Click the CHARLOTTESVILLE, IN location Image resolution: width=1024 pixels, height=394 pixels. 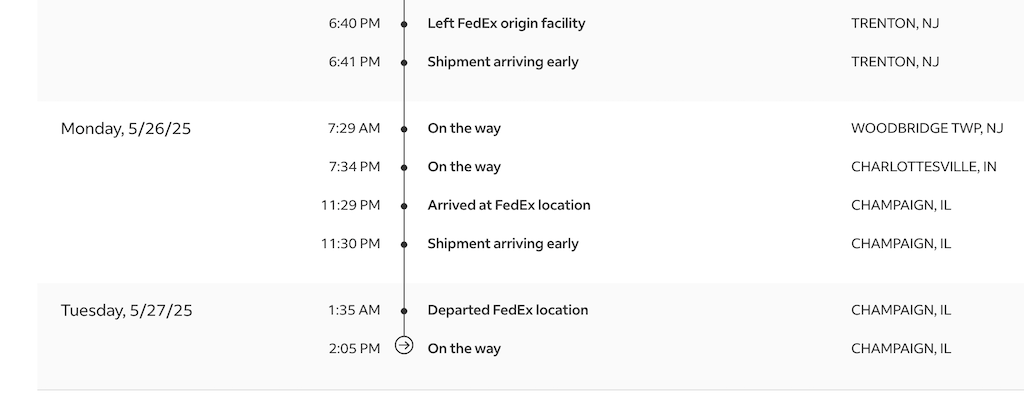pyautogui.click(x=923, y=167)
